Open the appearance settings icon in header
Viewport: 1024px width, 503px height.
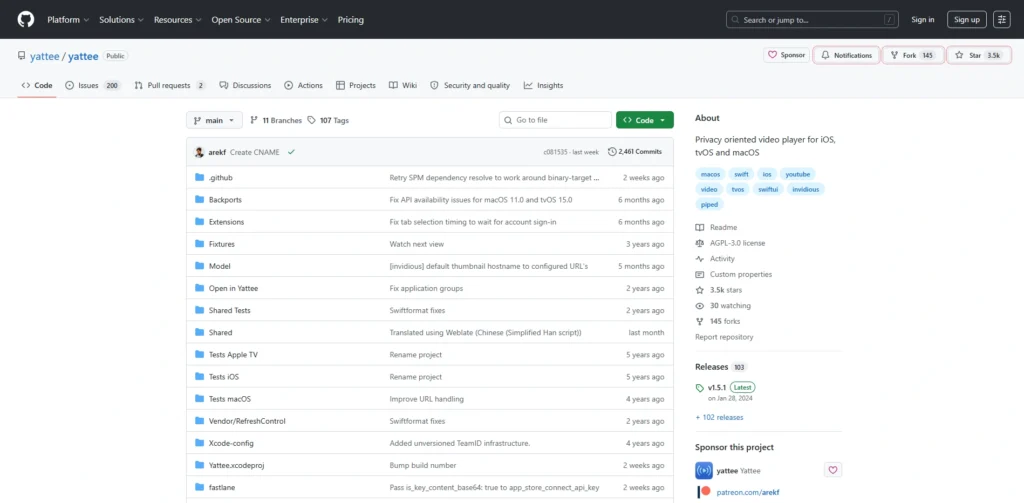coord(1002,20)
